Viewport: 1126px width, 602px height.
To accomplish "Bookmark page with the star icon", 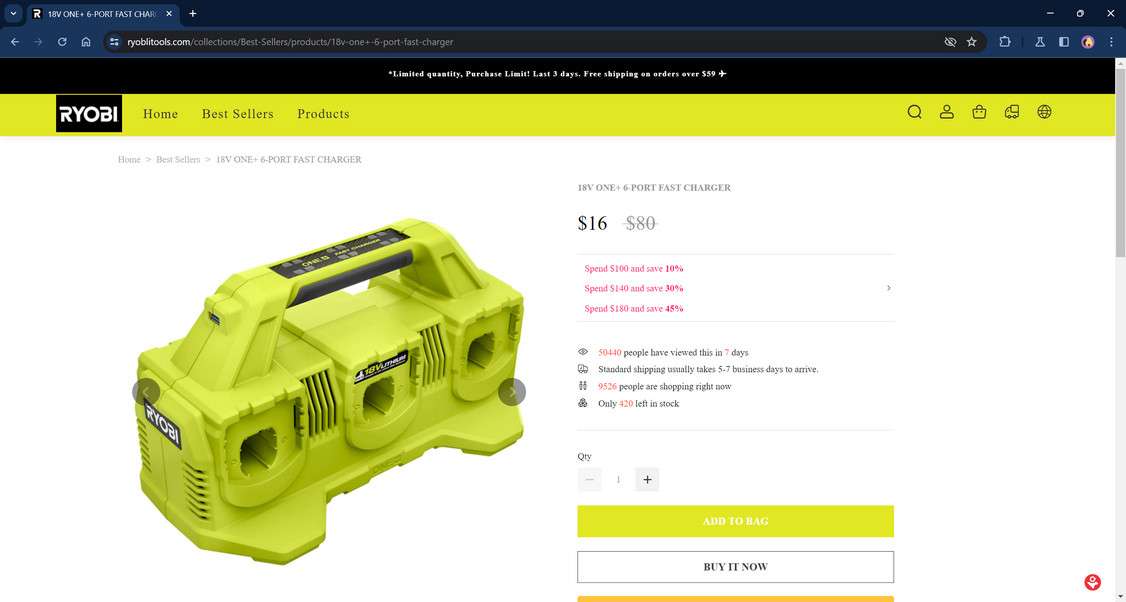I will coord(972,42).
